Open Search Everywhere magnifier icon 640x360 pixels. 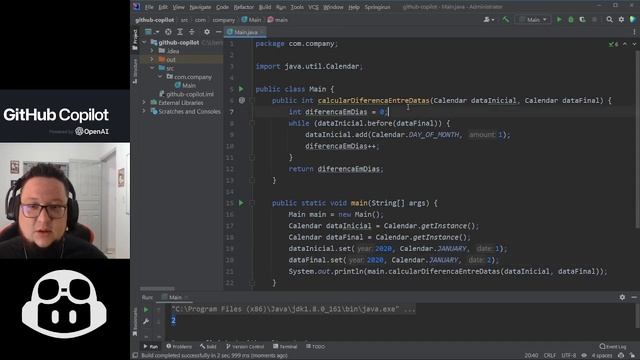[609, 20]
